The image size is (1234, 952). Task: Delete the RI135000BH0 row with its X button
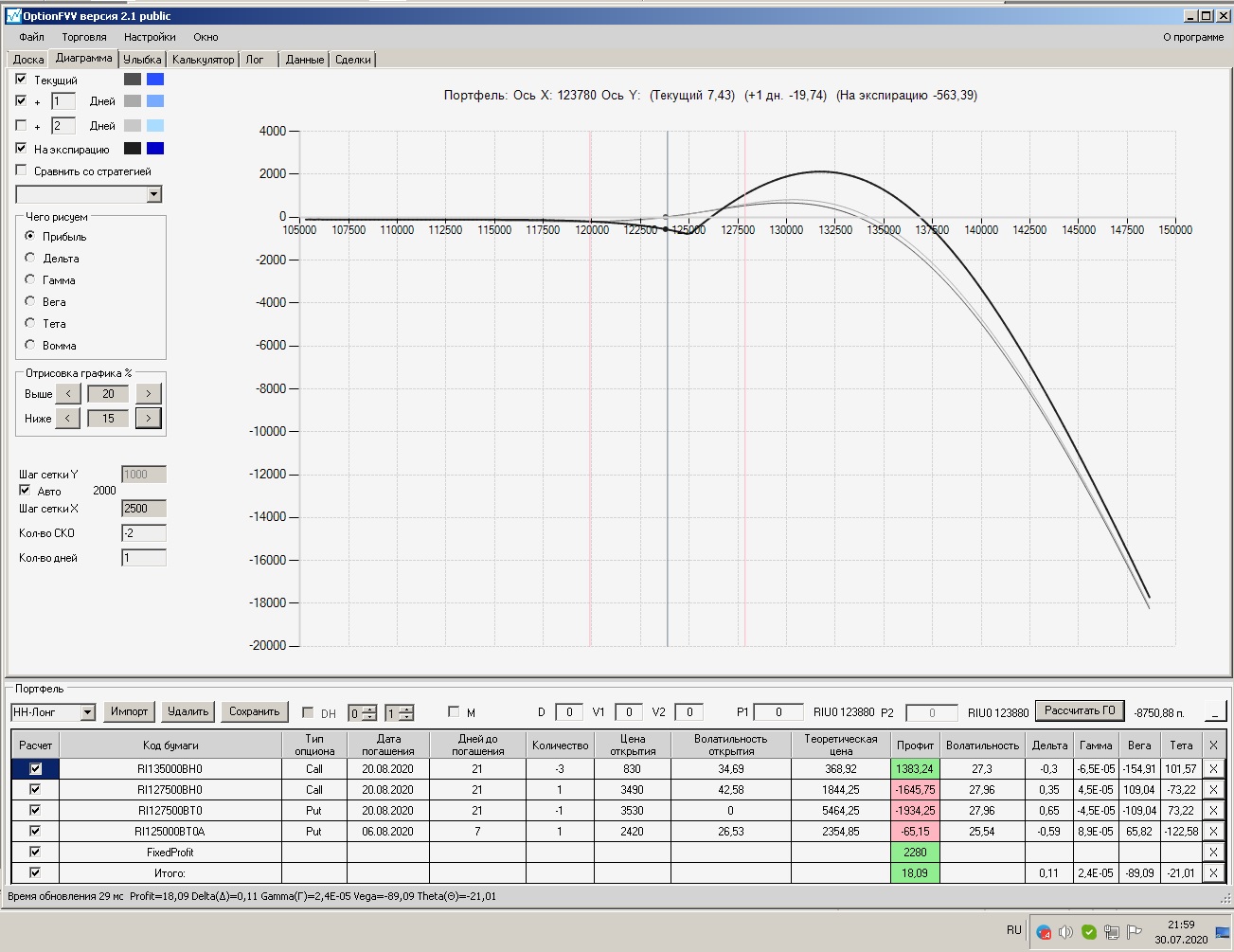pos(1213,769)
